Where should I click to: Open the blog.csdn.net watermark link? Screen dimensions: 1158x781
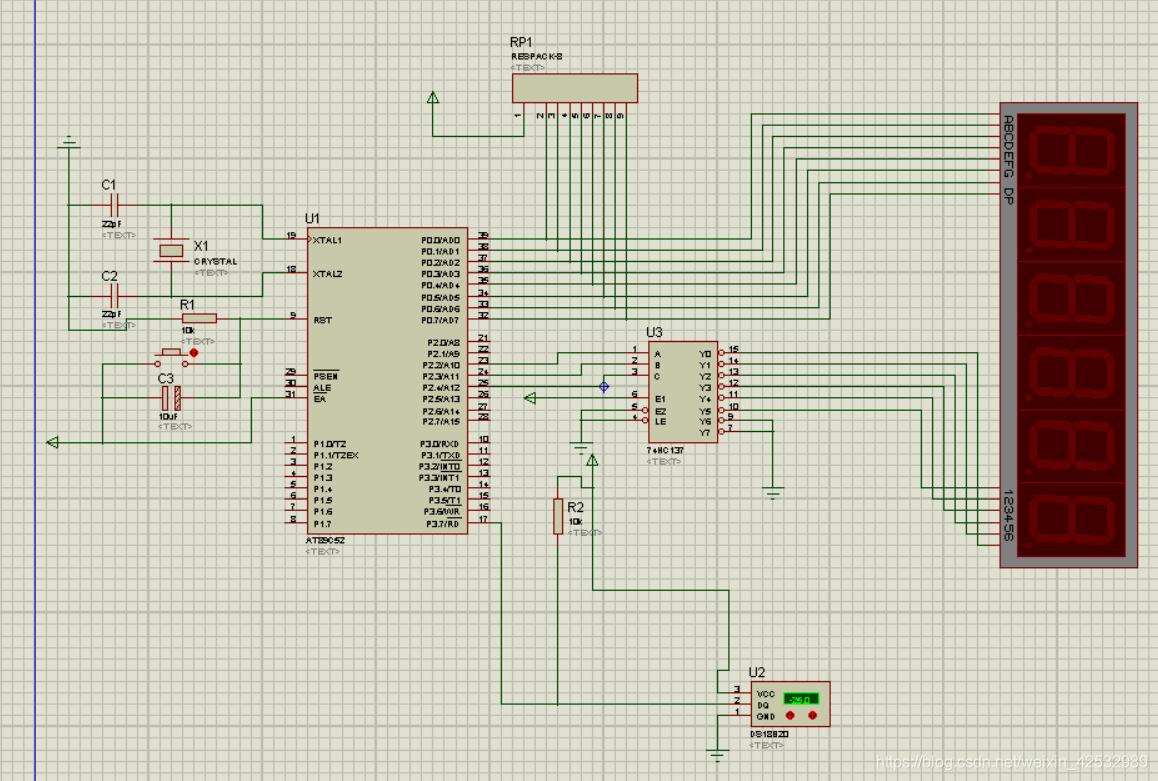coord(1010,763)
